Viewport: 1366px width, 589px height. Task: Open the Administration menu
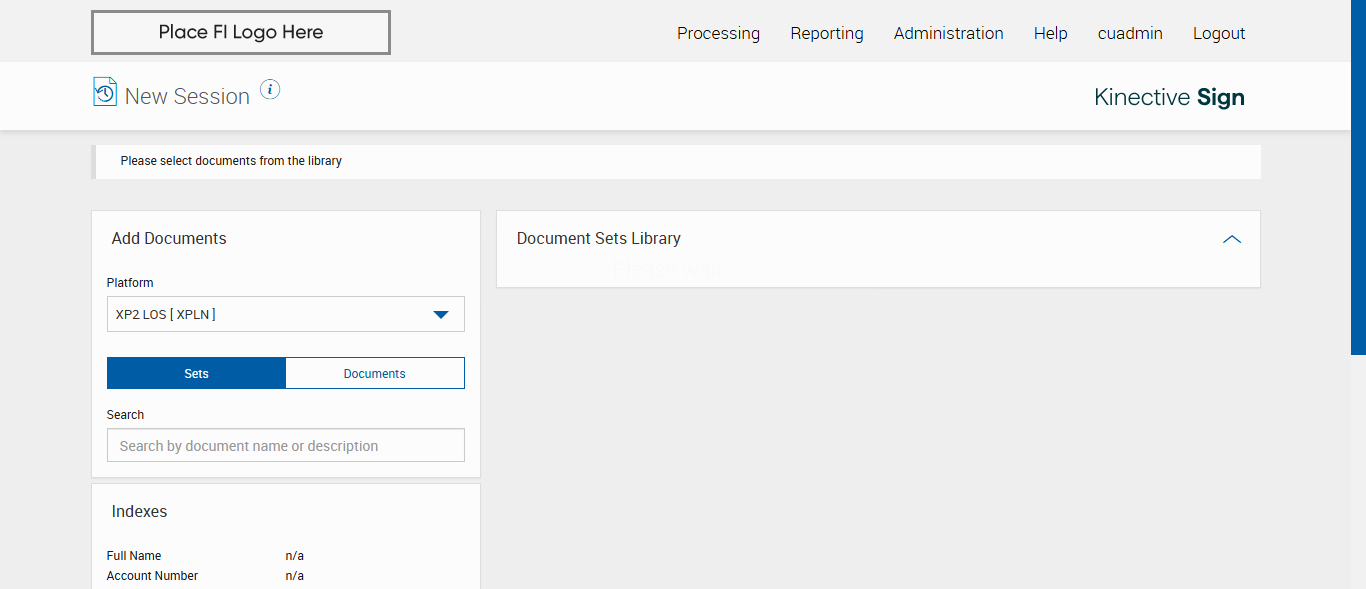click(948, 33)
